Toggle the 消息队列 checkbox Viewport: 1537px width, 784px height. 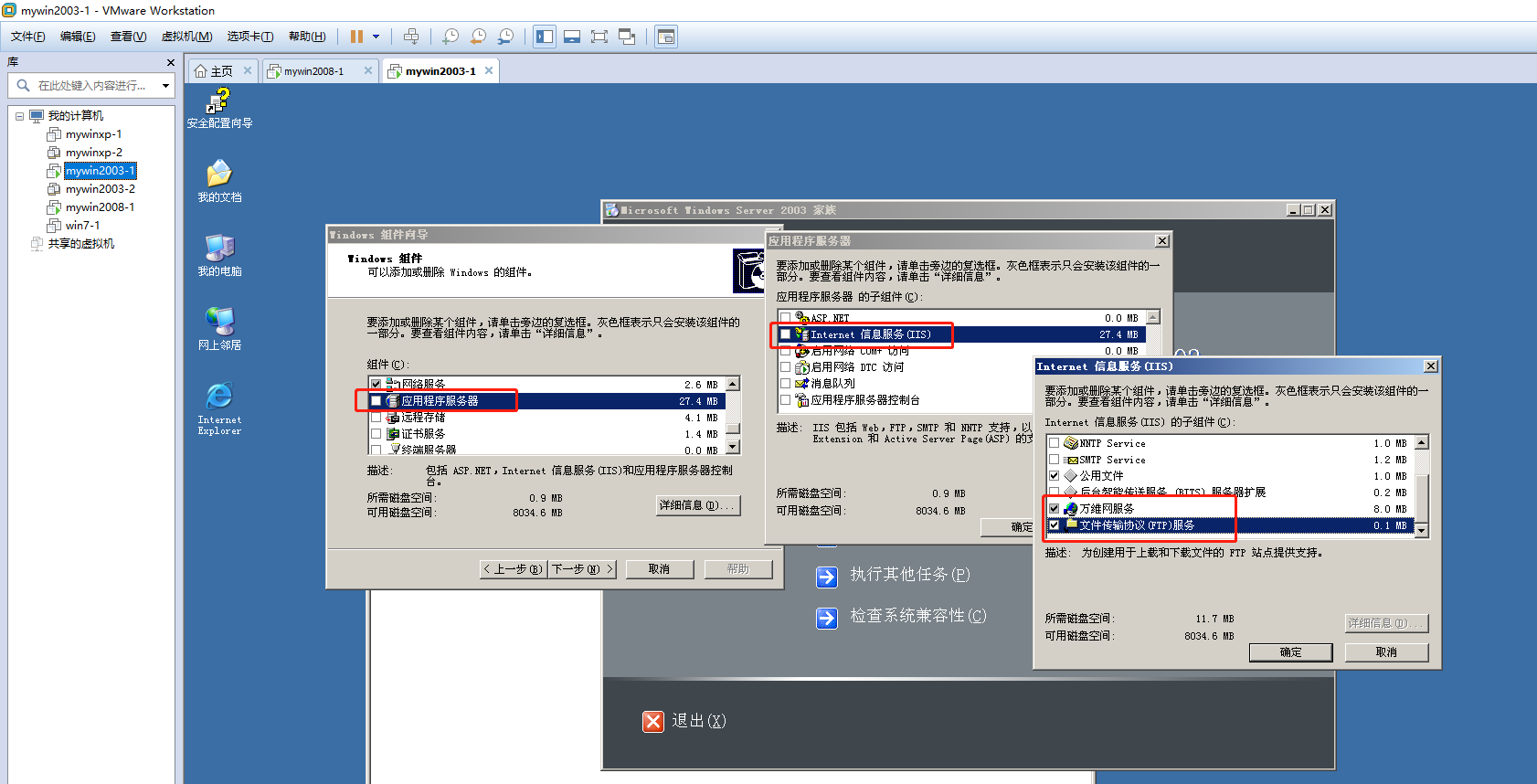click(785, 384)
